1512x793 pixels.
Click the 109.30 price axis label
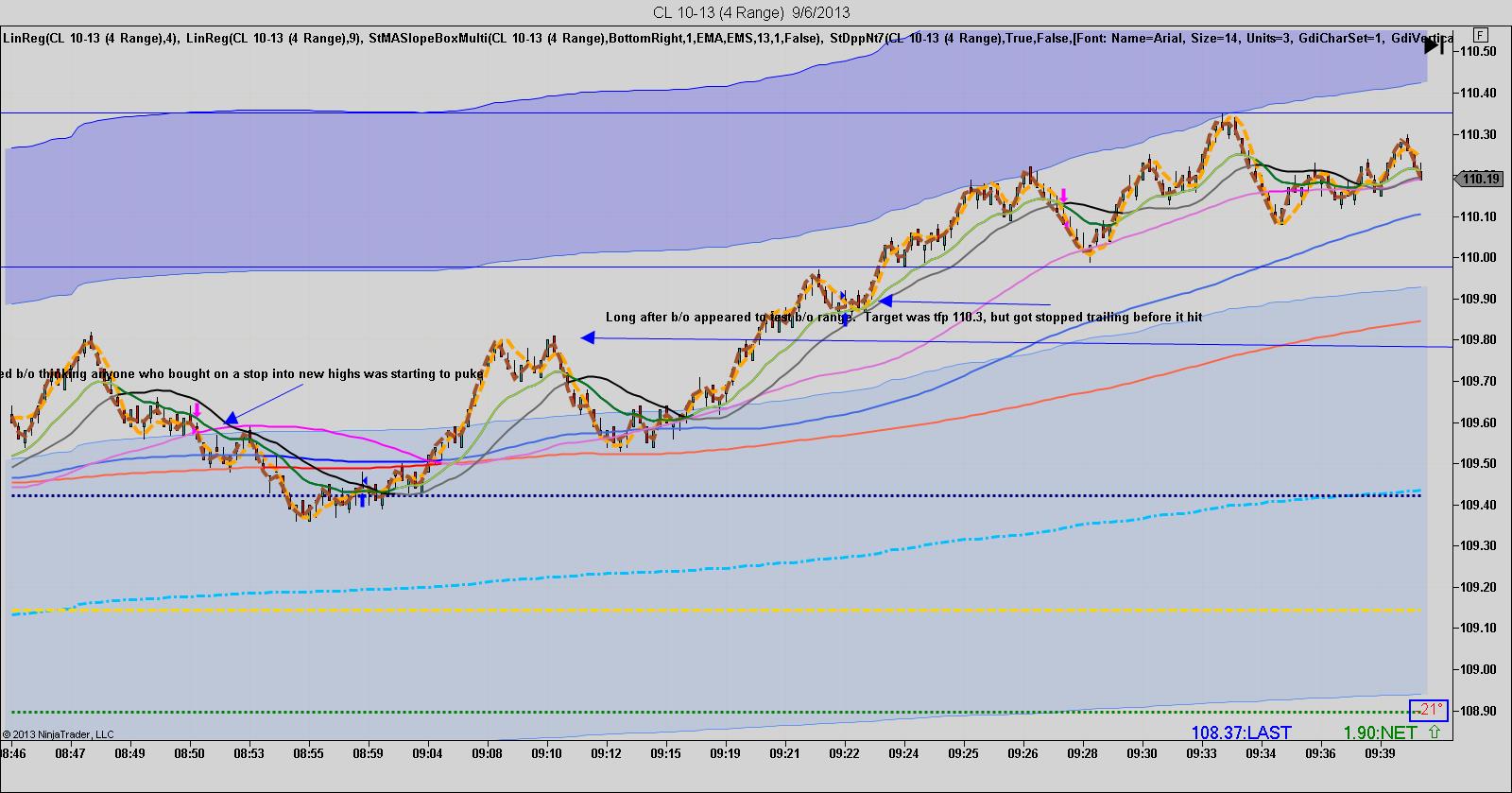click(1479, 546)
